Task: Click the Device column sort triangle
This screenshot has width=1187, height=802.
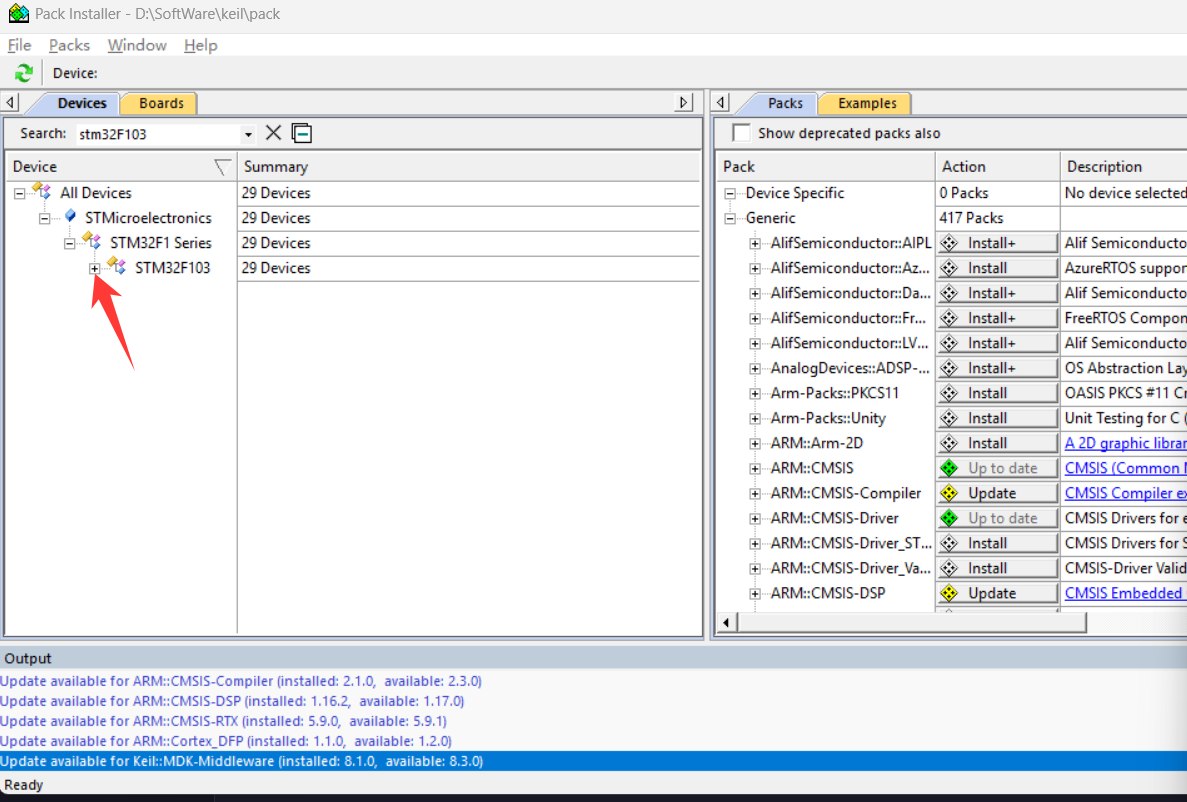Action: click(222, 167)
